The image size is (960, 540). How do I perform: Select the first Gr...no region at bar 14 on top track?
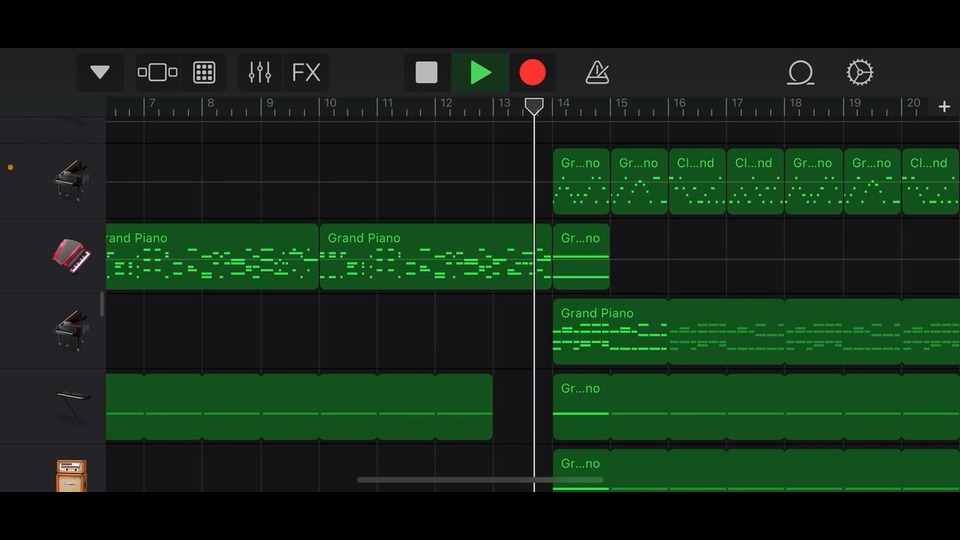(581, 181)
